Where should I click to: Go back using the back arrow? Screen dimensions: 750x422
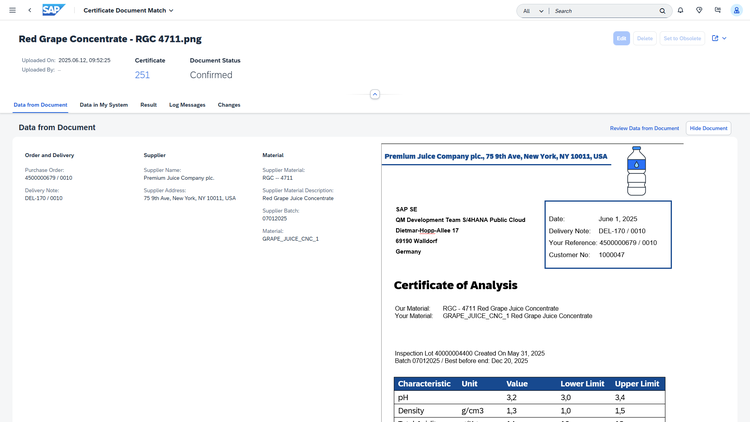pos(30,10)
